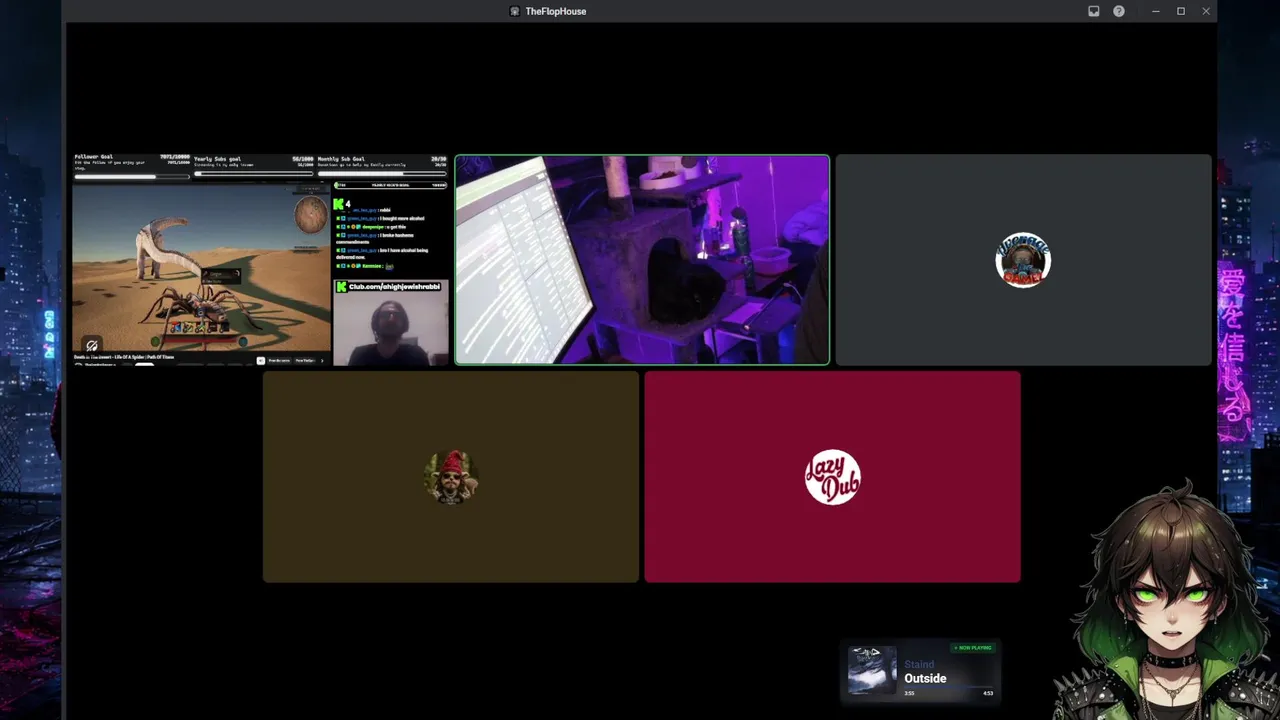Screen dimensions: 1280x720
Task: Close the TheFlopHouse call window
Action: point(1206,11)
